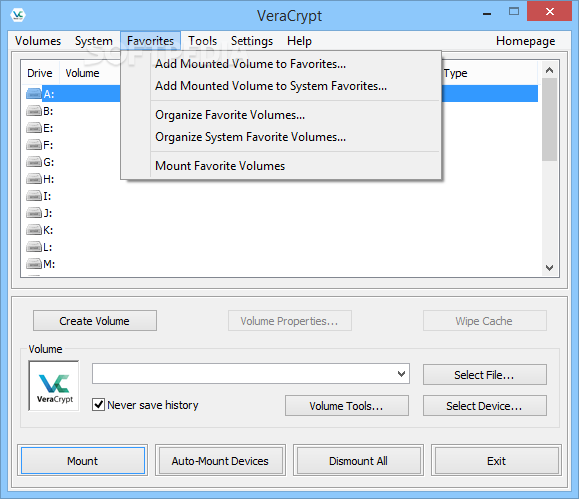Click the Mount button

click(83, 461)
